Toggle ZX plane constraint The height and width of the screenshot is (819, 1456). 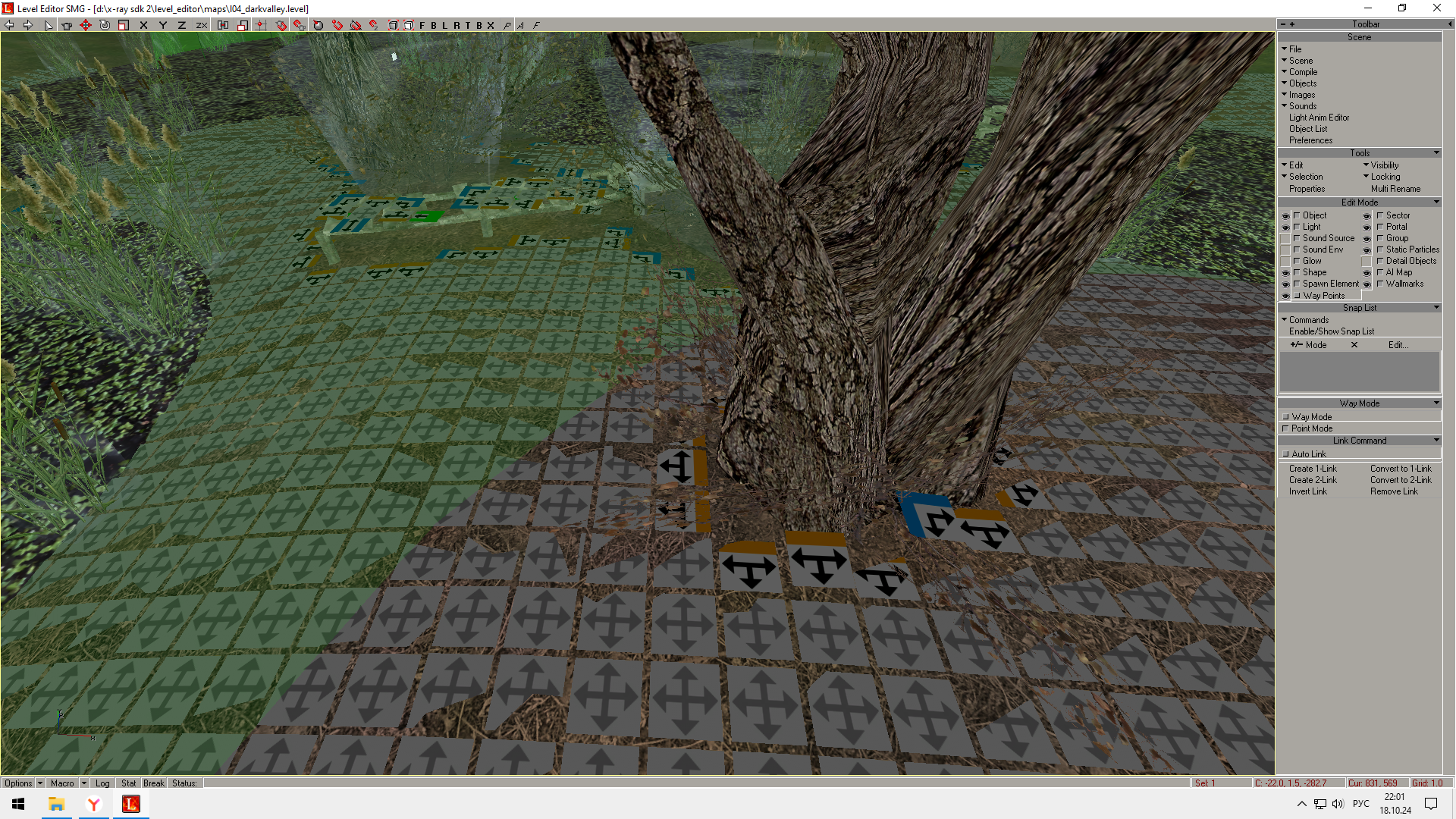pyautogui.click(x=201, y=25)
